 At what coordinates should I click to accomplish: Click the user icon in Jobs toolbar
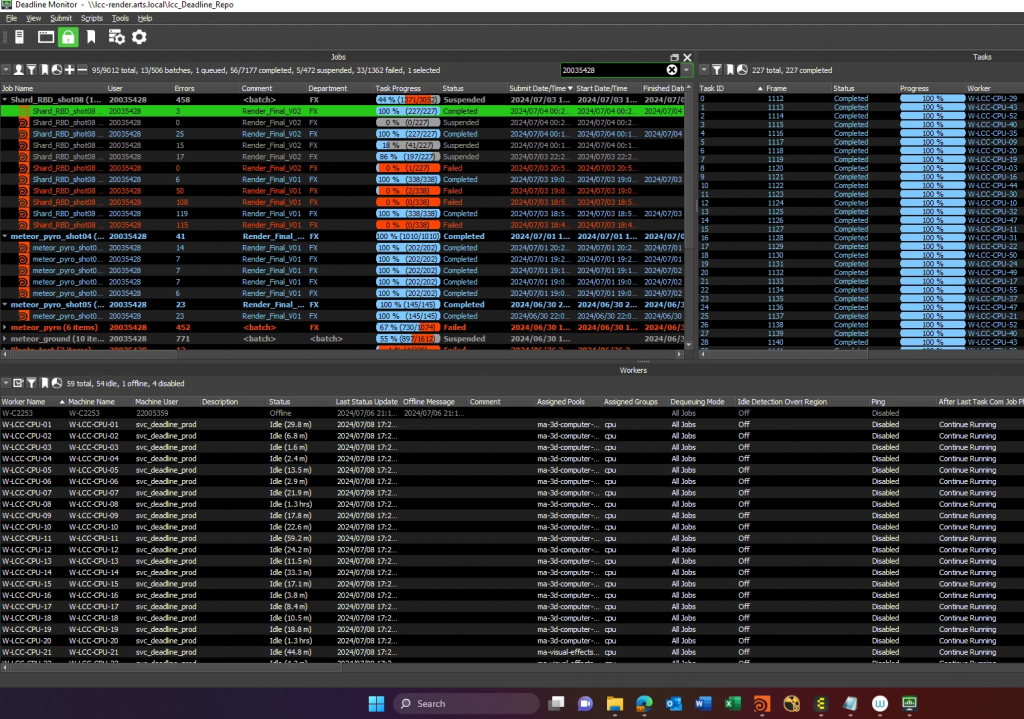pos(19,70)
